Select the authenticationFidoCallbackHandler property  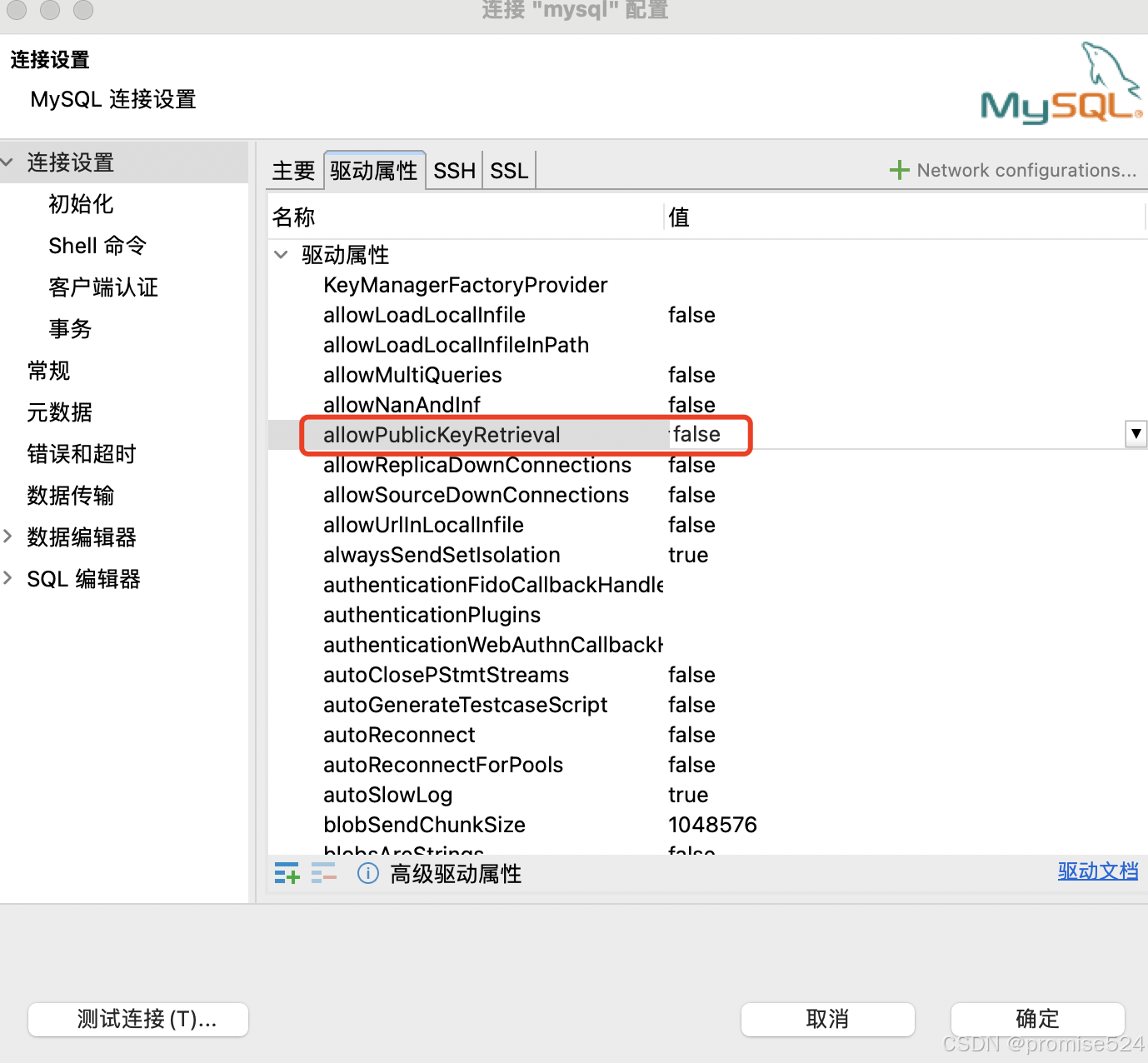click(493, 585)
